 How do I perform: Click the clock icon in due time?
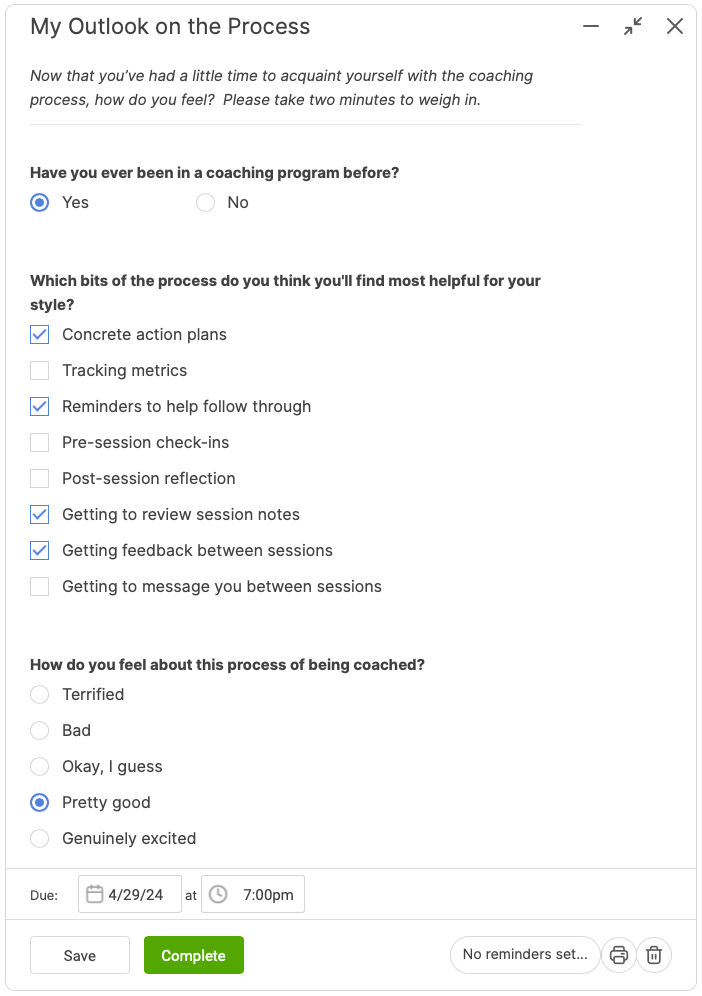[218, 894]
